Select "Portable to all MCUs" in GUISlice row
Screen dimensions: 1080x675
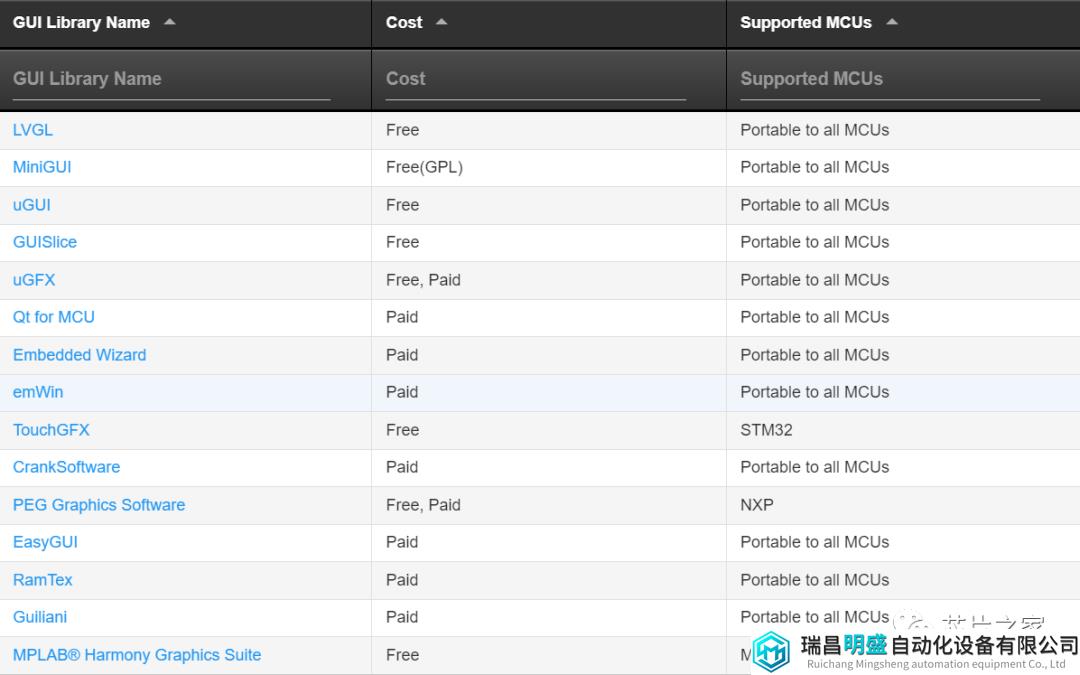814,242
